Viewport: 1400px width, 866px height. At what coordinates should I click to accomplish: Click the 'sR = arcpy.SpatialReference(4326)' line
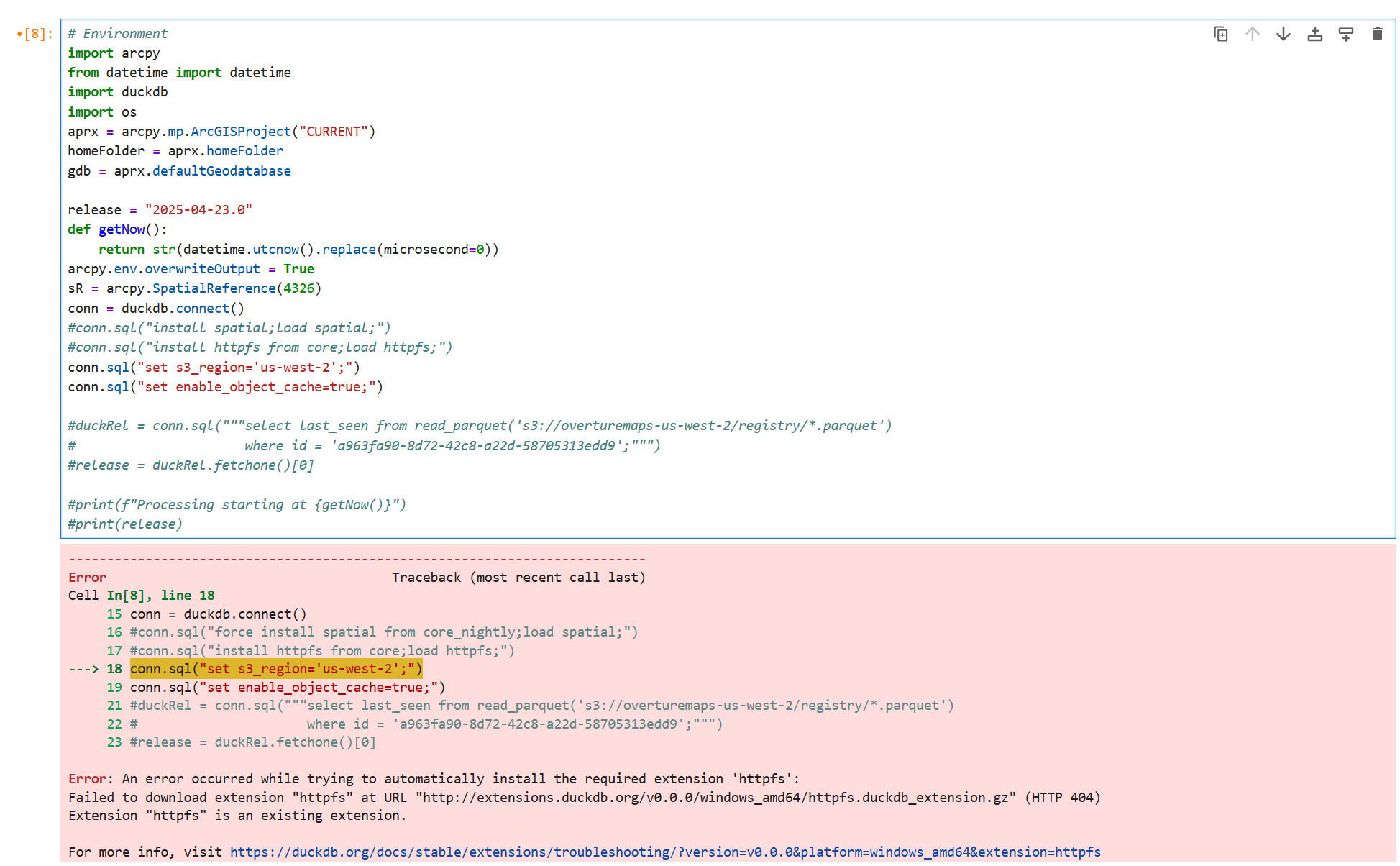[x=194, y=288]
